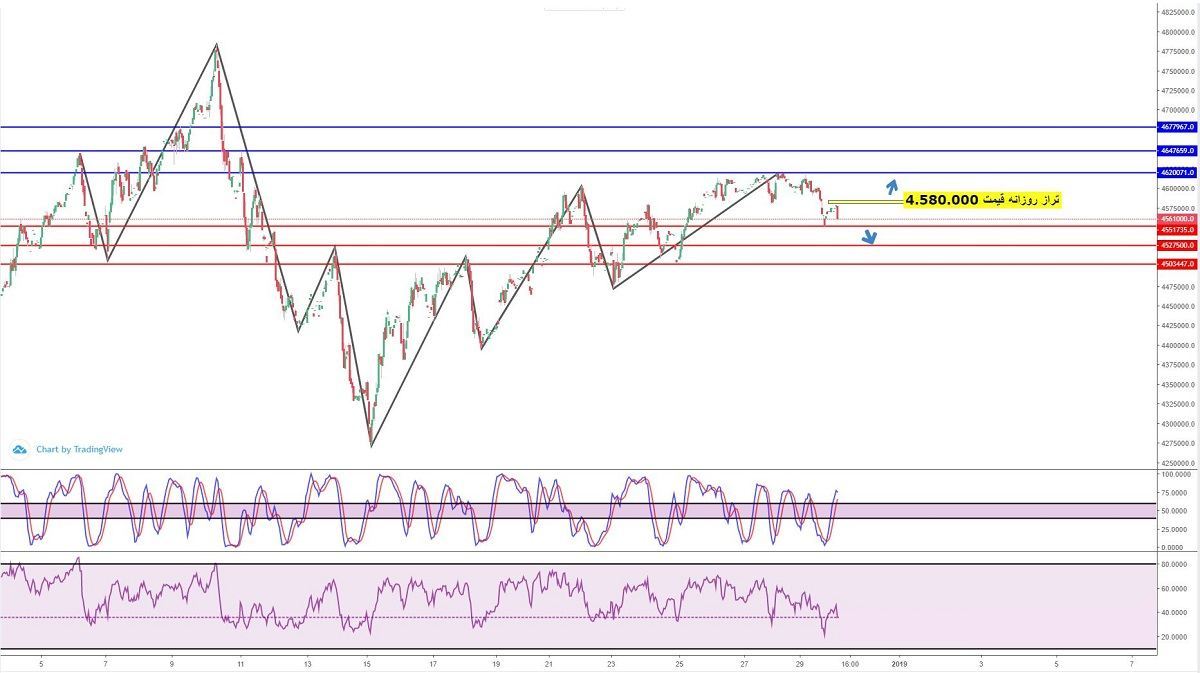Click the 4647659.0 blue price label
The image size is (1200, 673).
click(1177, 150)
